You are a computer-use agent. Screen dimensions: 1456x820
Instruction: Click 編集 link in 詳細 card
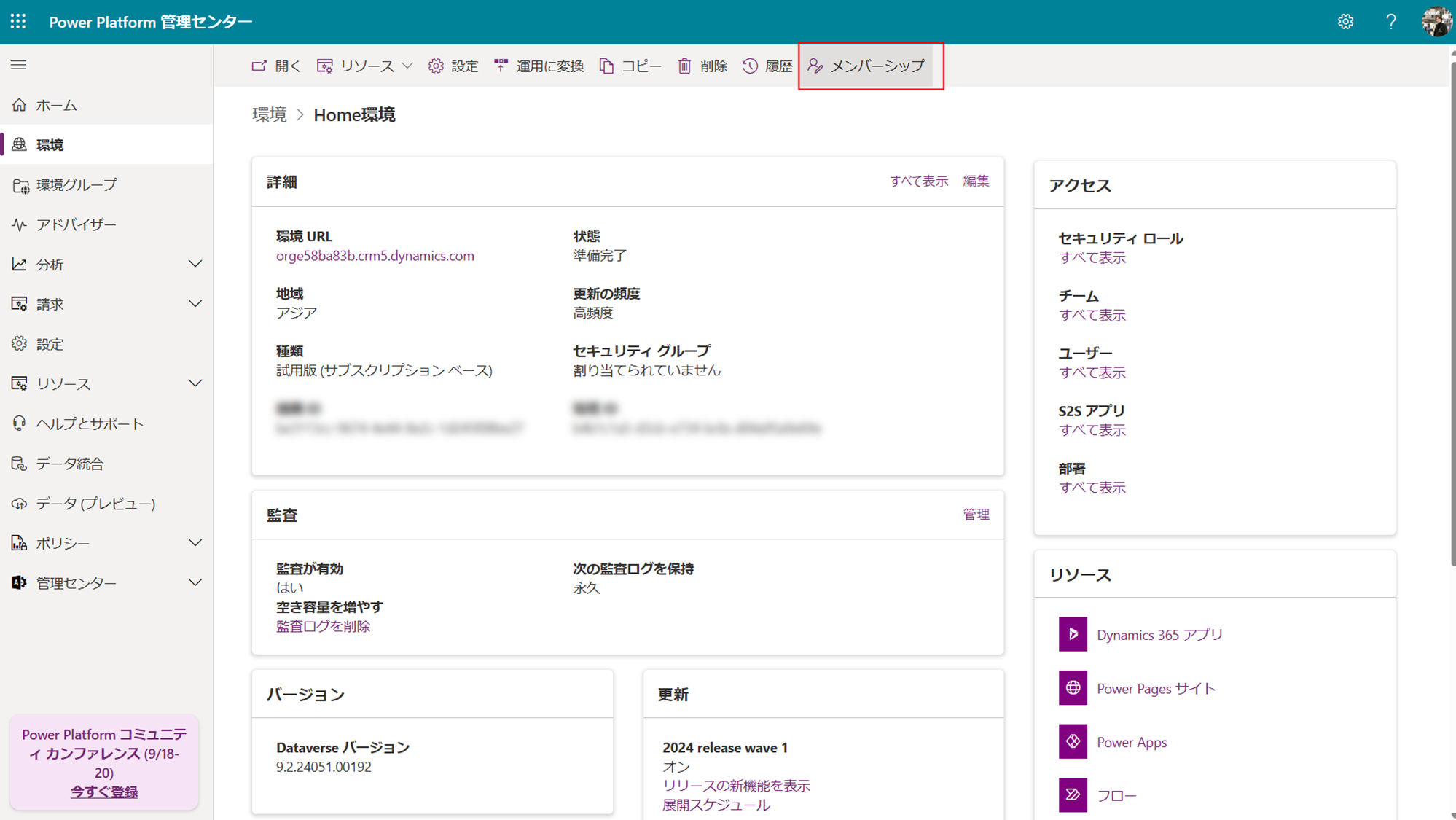pos(976,181)
